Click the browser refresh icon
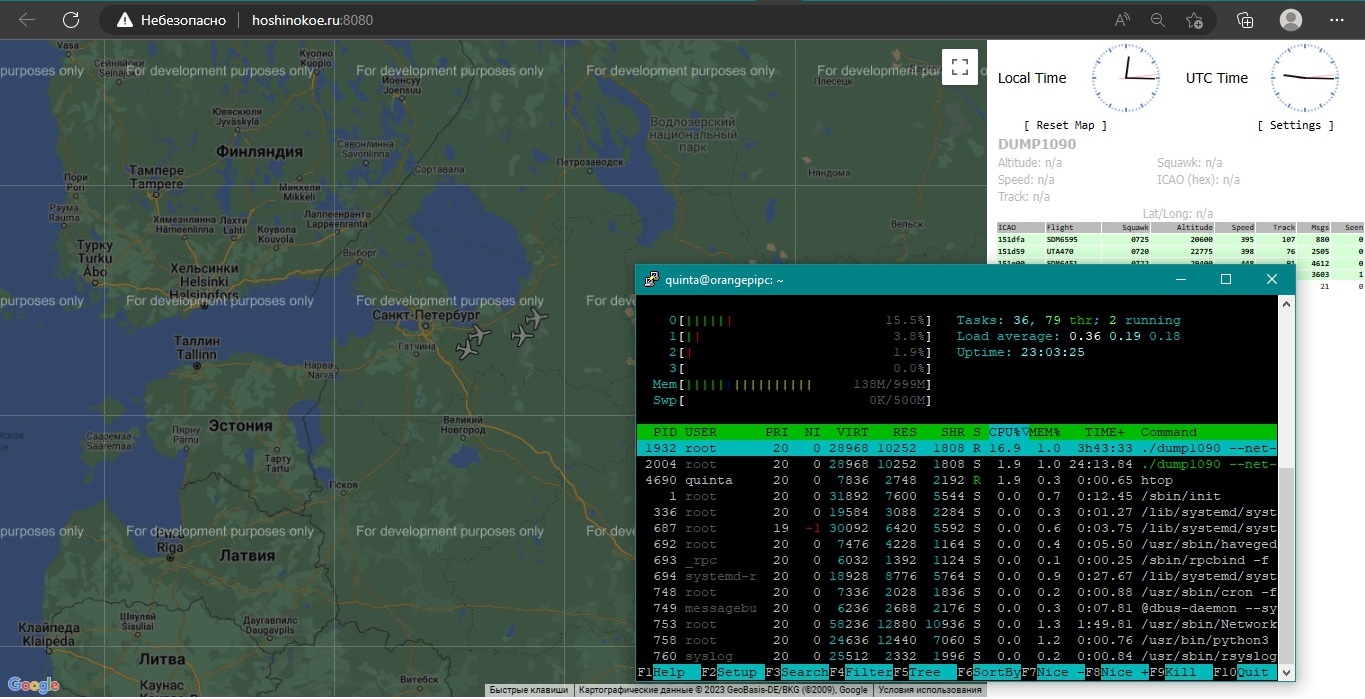 [x=71, y=20]
